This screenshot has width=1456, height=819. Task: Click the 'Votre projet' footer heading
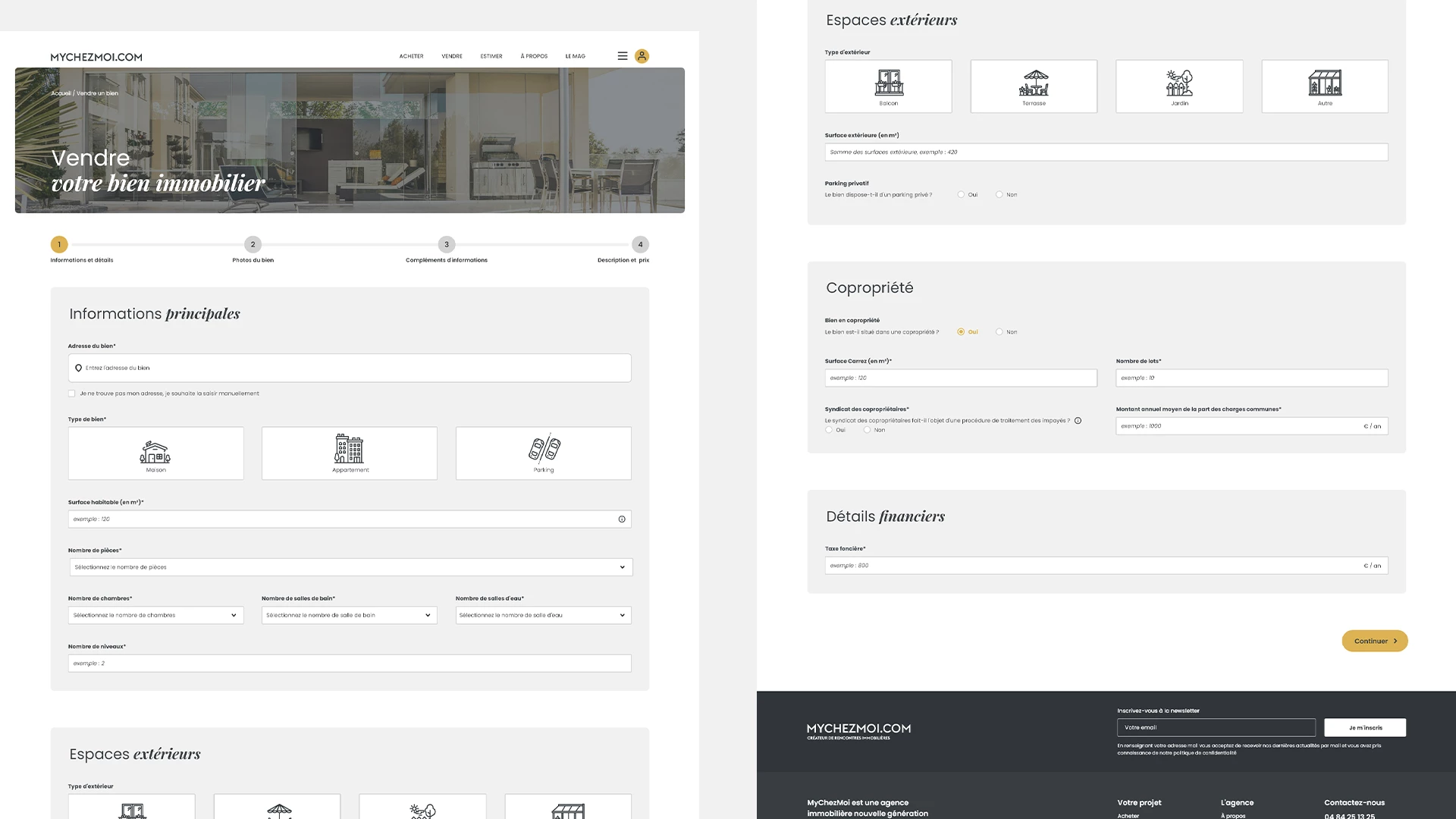coord(1139,802)
